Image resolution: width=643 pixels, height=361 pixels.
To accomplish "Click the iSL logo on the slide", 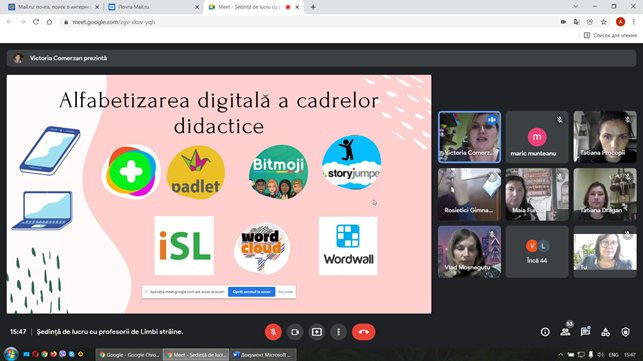I will pos(184,246).
